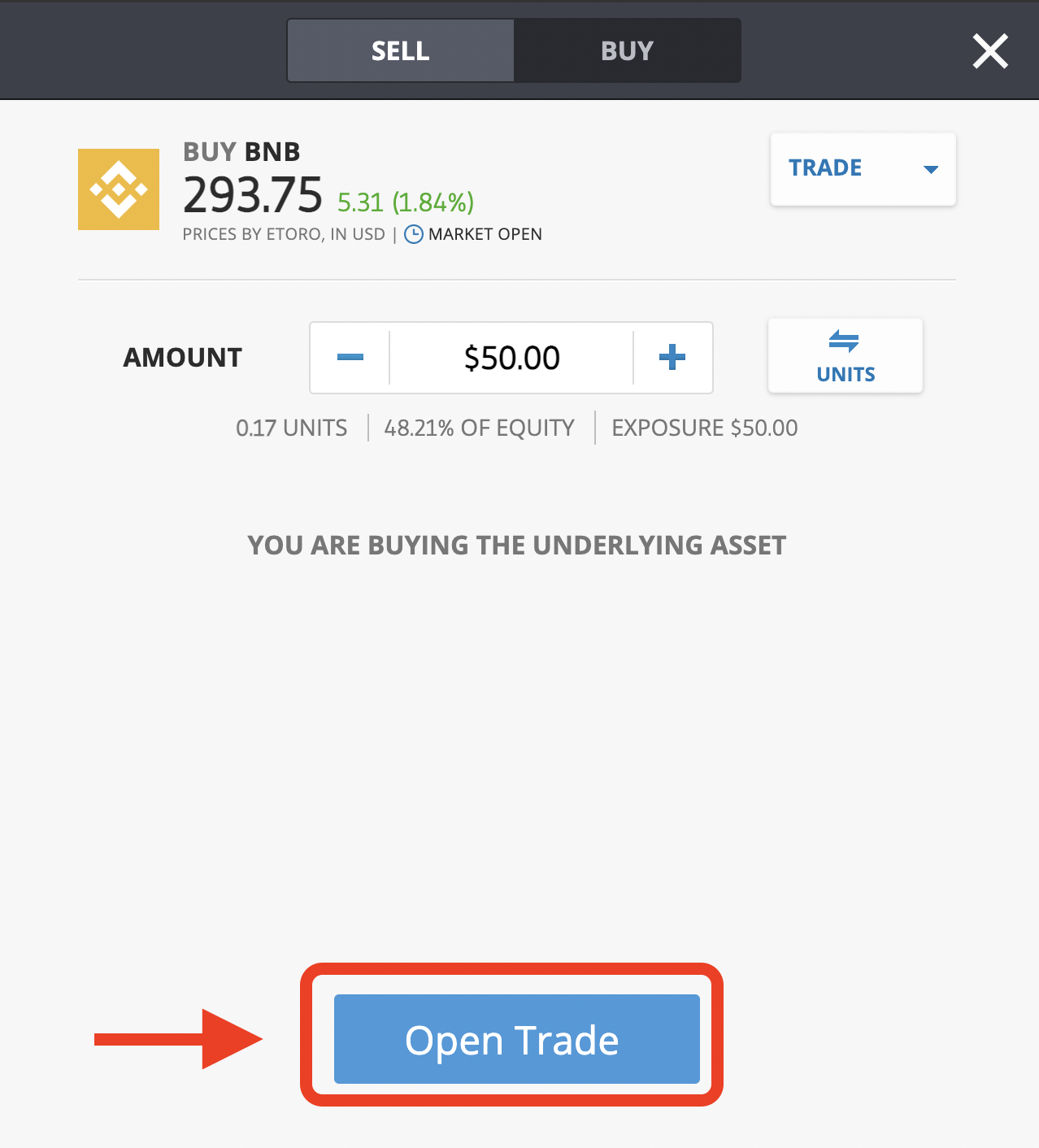Increase amount with the plus button

672,358
